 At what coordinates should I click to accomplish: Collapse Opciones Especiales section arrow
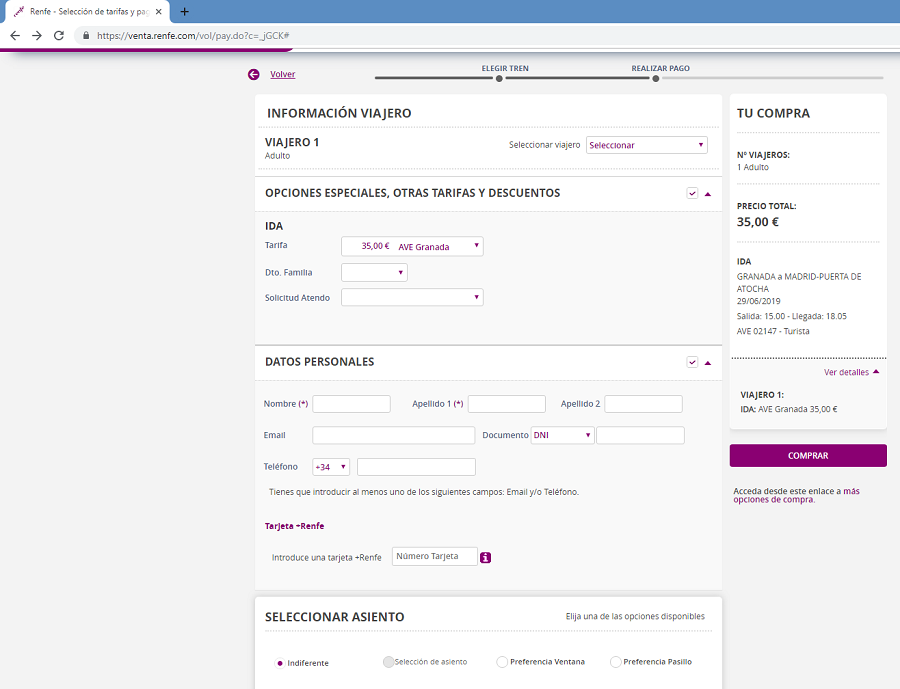(x=708, y=194)
